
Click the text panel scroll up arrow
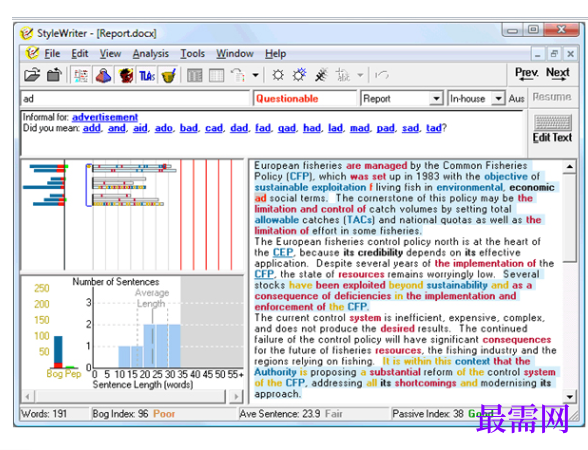(x=570, y=166)
